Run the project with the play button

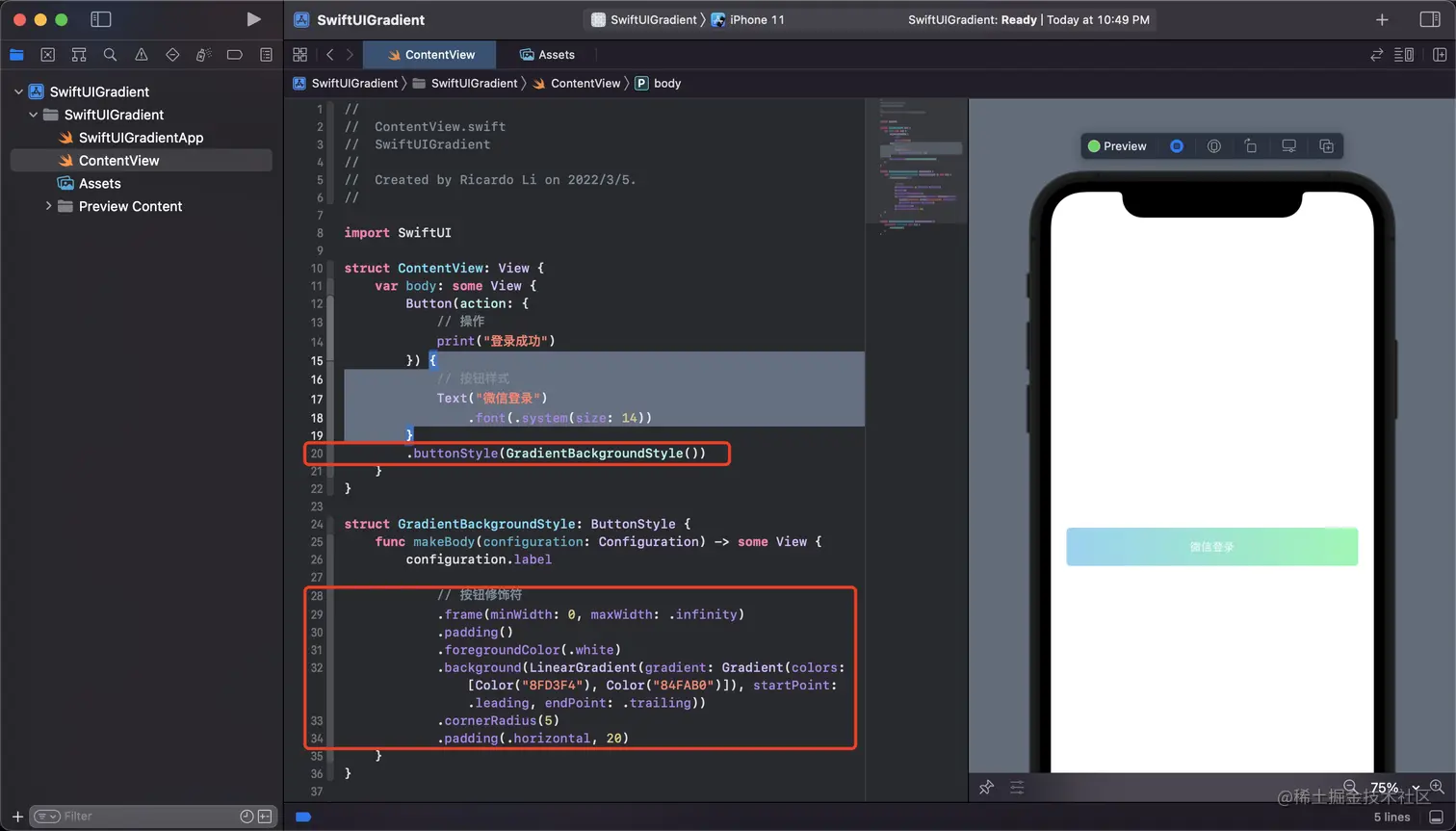(253, 19)
